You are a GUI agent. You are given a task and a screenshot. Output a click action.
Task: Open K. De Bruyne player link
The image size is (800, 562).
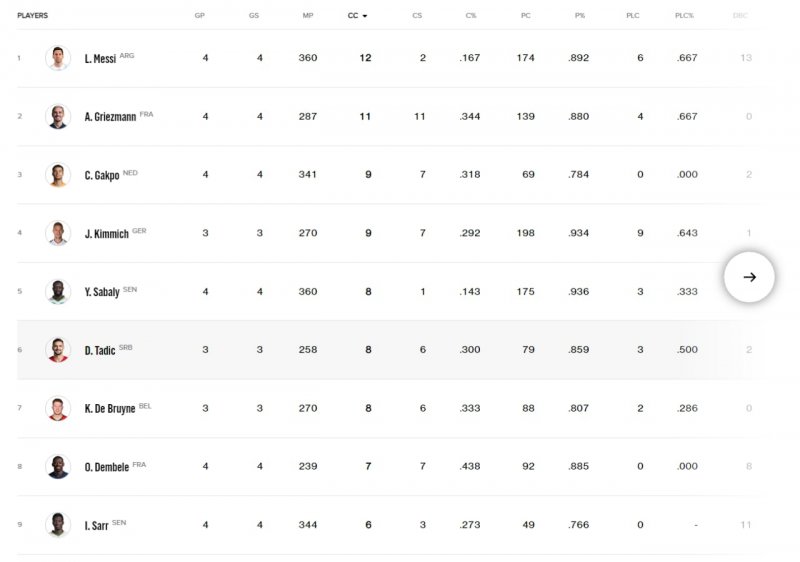point(110,408)
